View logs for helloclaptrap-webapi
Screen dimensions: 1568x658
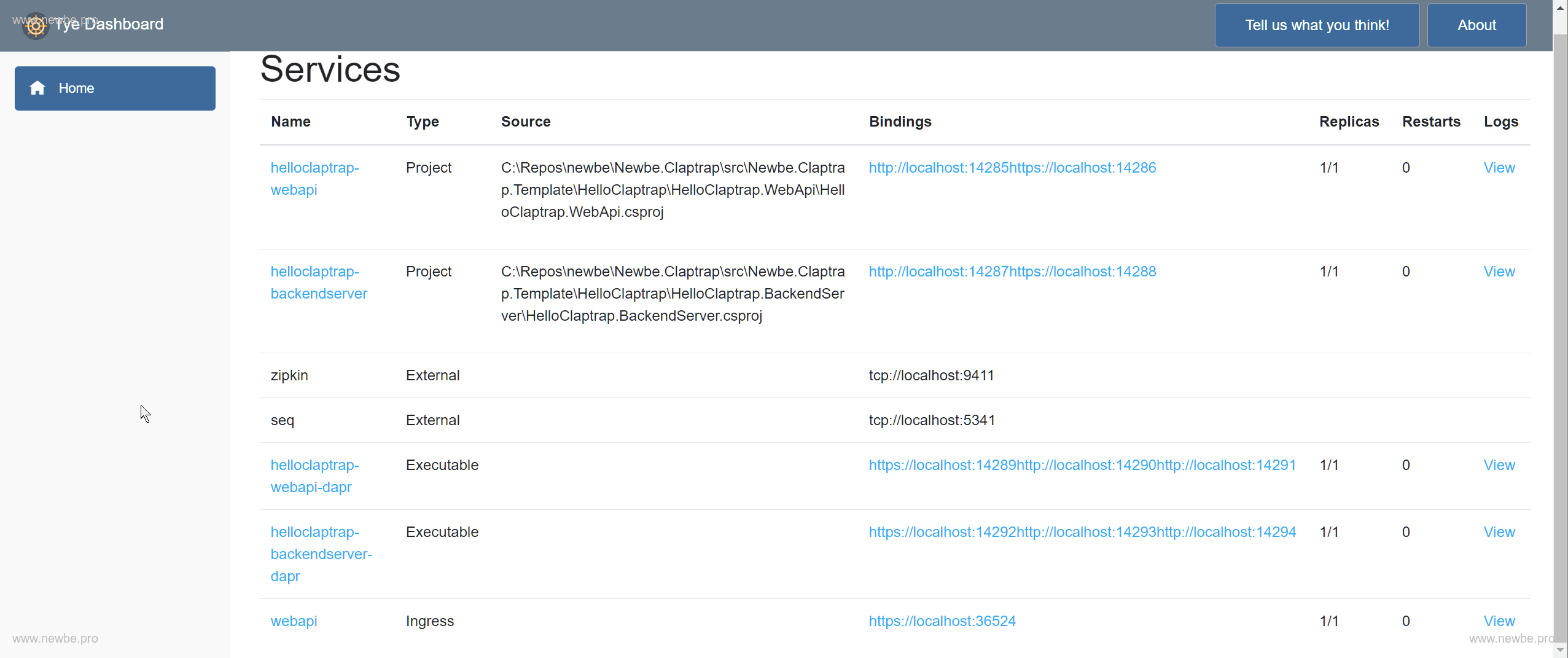1499,168
